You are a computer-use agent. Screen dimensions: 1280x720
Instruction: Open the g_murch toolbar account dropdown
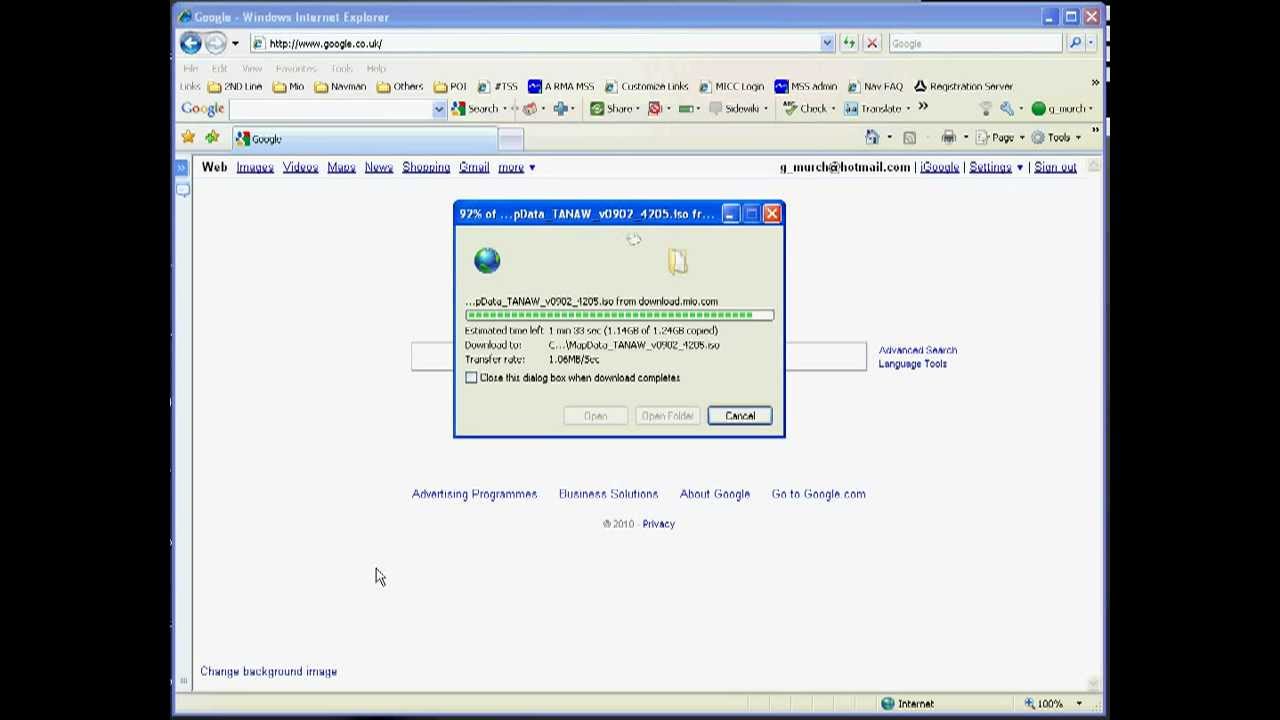click(1062, 108)
